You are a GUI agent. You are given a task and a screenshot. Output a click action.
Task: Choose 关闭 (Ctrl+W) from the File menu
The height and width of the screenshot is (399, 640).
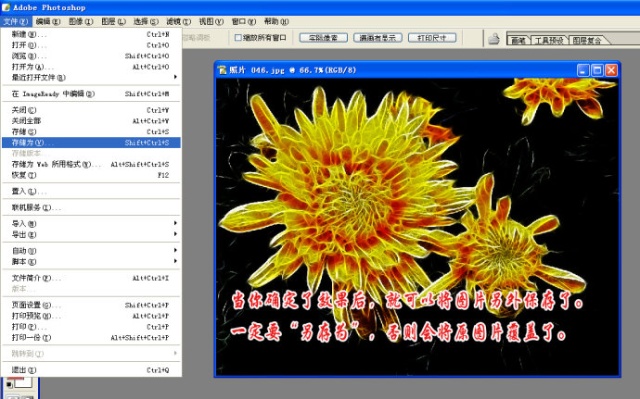pyautogui.click(x=91, y=110)
